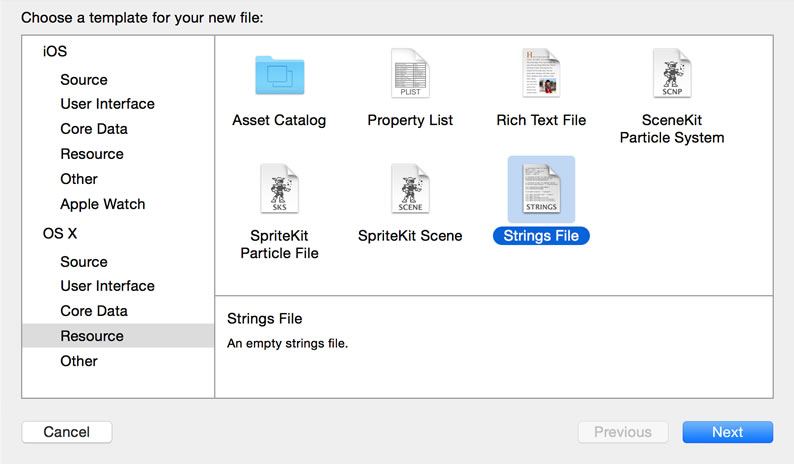
Task: Select the Strings File template icon
Action: [x=541, y=189]
